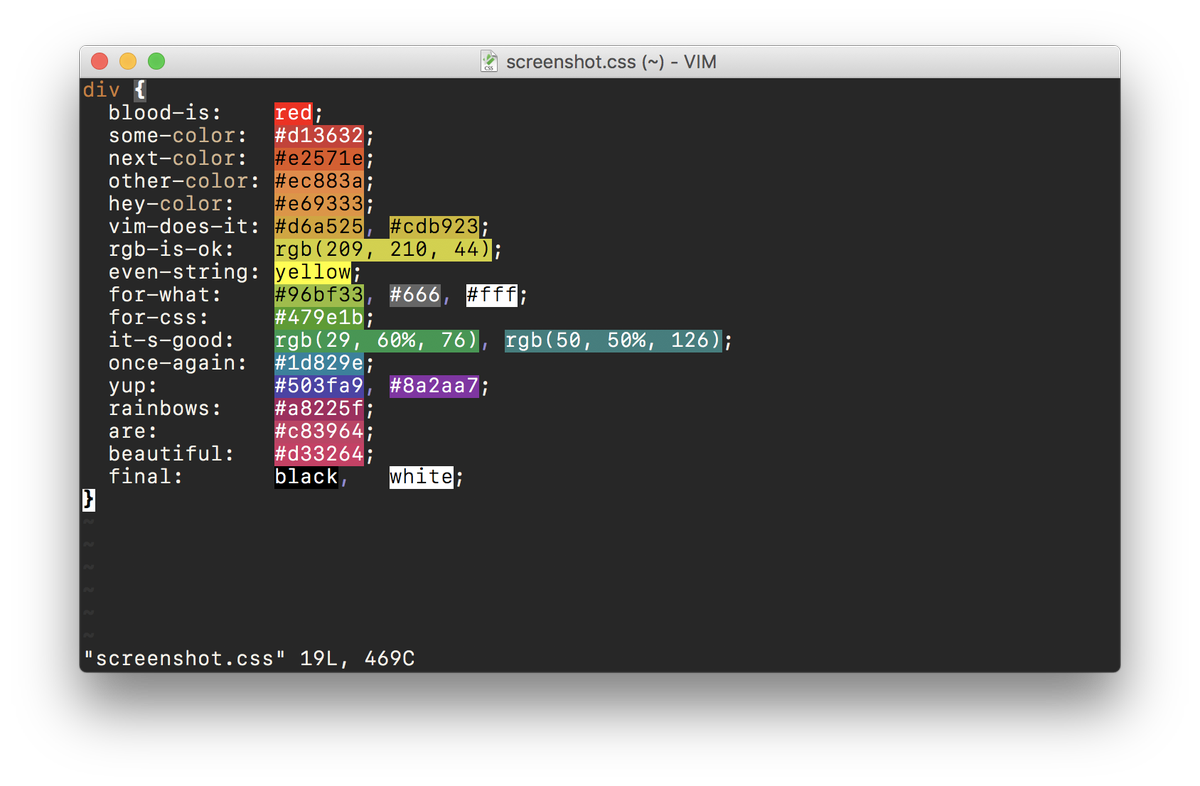
Task: Click the #d13632 color value
Action: [319, 136]
